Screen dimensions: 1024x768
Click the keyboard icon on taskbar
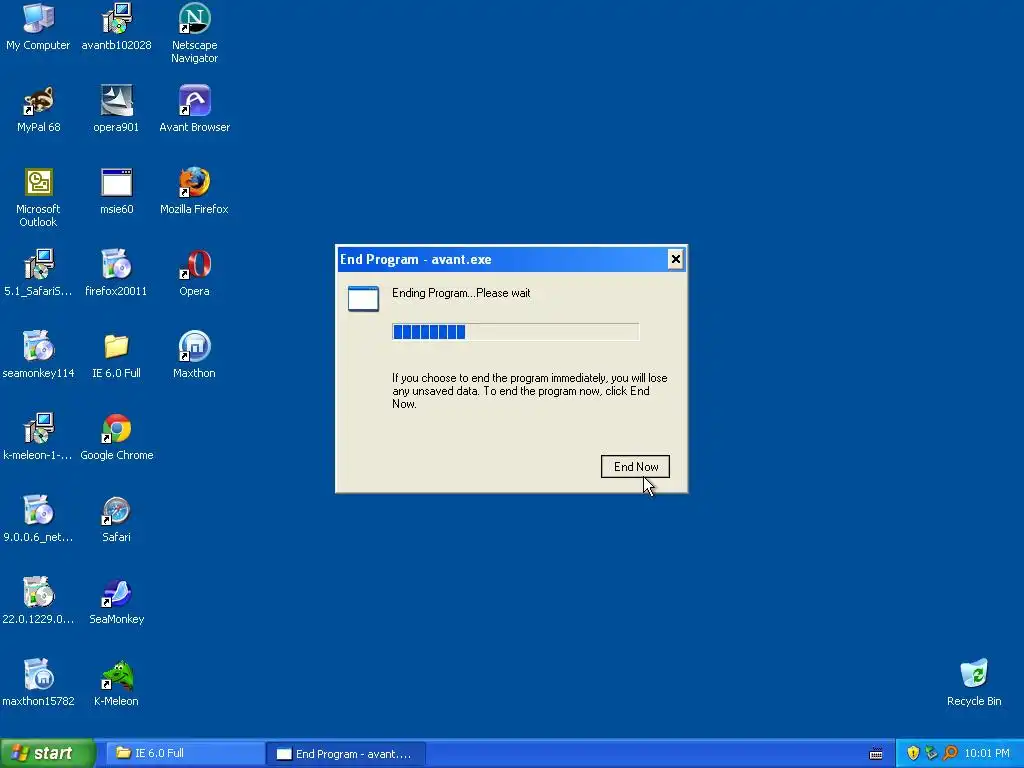click(876, 754)
